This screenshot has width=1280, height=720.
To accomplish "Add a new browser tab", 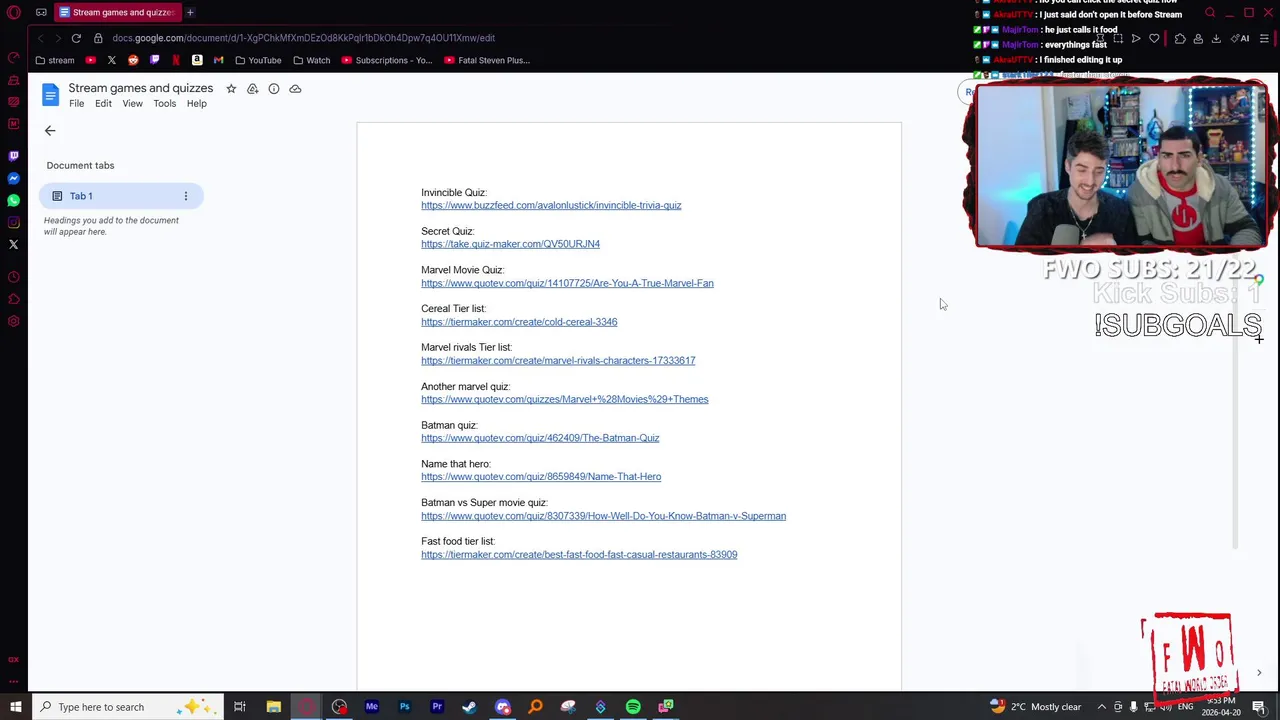I will 190,12.
